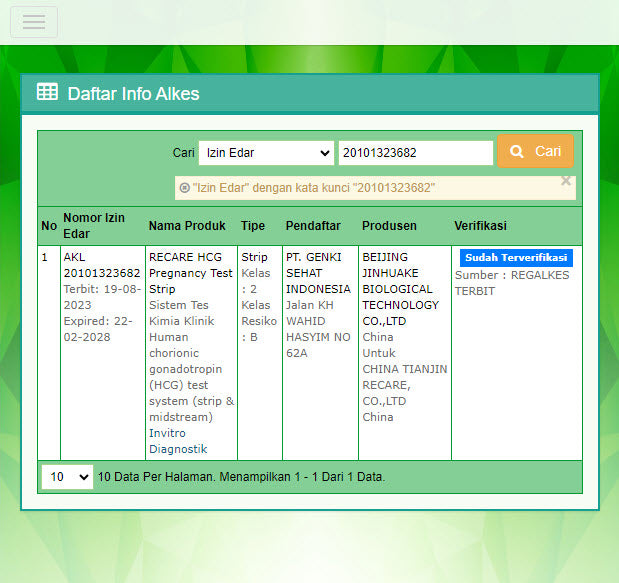Viewport: 619px width, 583px height.
Task: Click the search keyword field containing 20101323682
Action: [415, 152]
